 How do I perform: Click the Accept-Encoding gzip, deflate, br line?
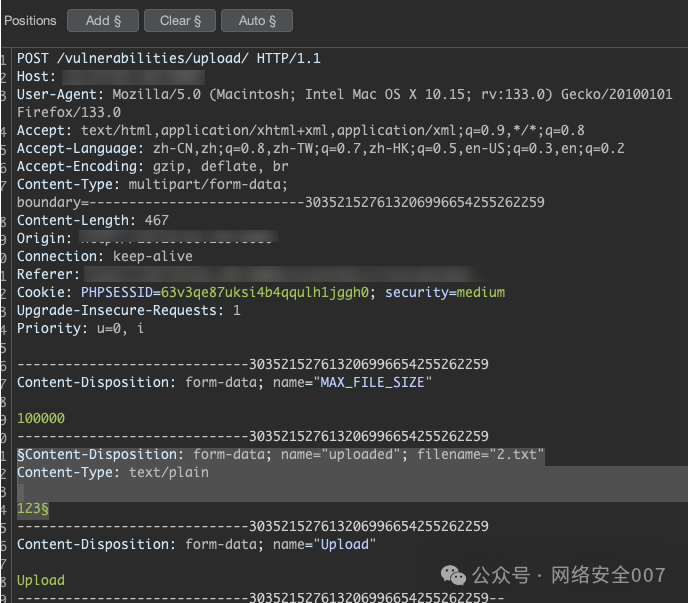(x=153, y=166)
